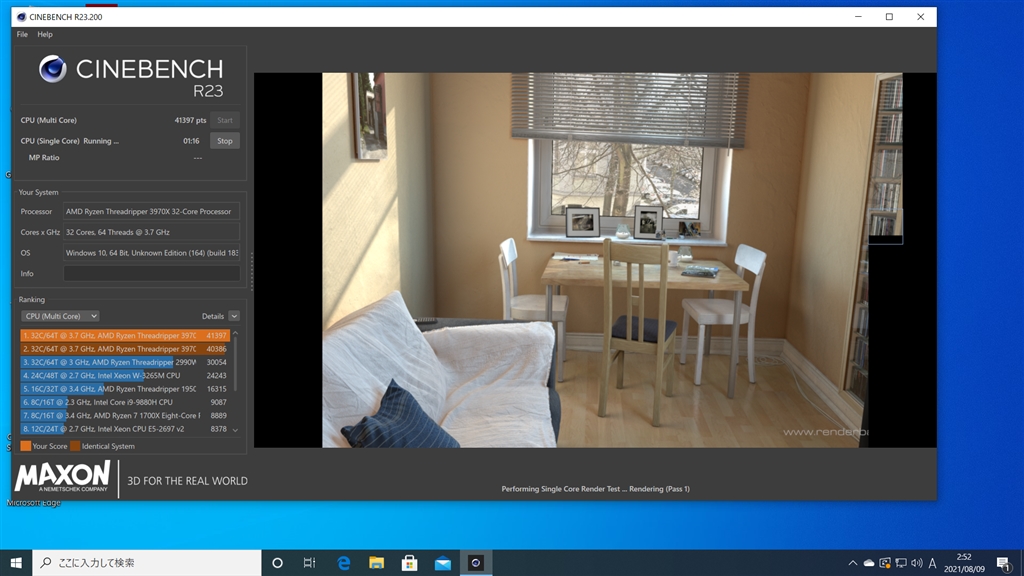The width and height of the screenshot is (1024, 576).
Task: Select ranking row 5 Threadripper 1950
Action: (x=125, y=389)
